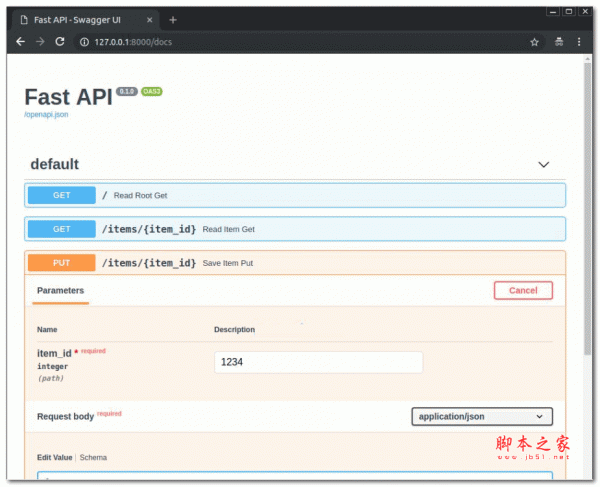Click the address bar URL 127.0.0.1:8000/docs
This screenshot has height=487, width=600.
(133, 42)
